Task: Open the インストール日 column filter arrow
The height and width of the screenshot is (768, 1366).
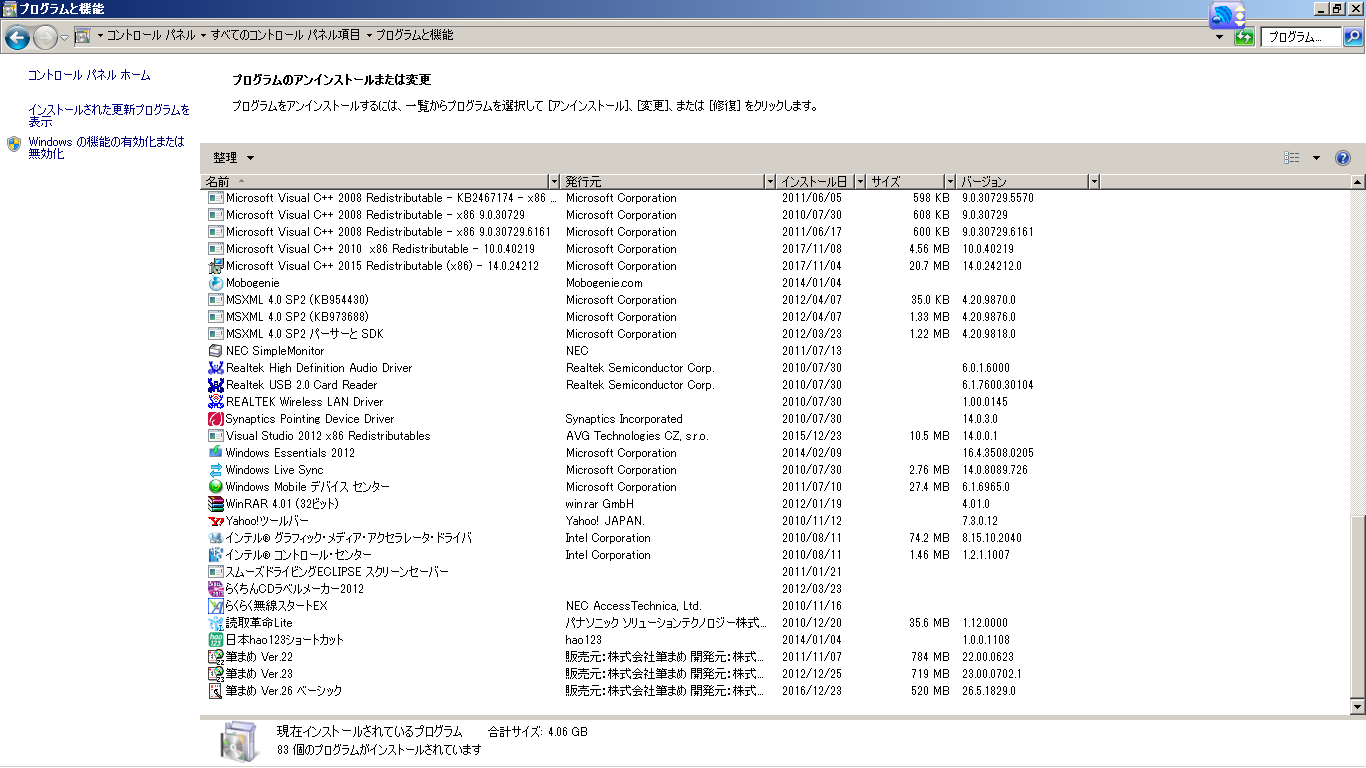Action: tap(860, 182)
